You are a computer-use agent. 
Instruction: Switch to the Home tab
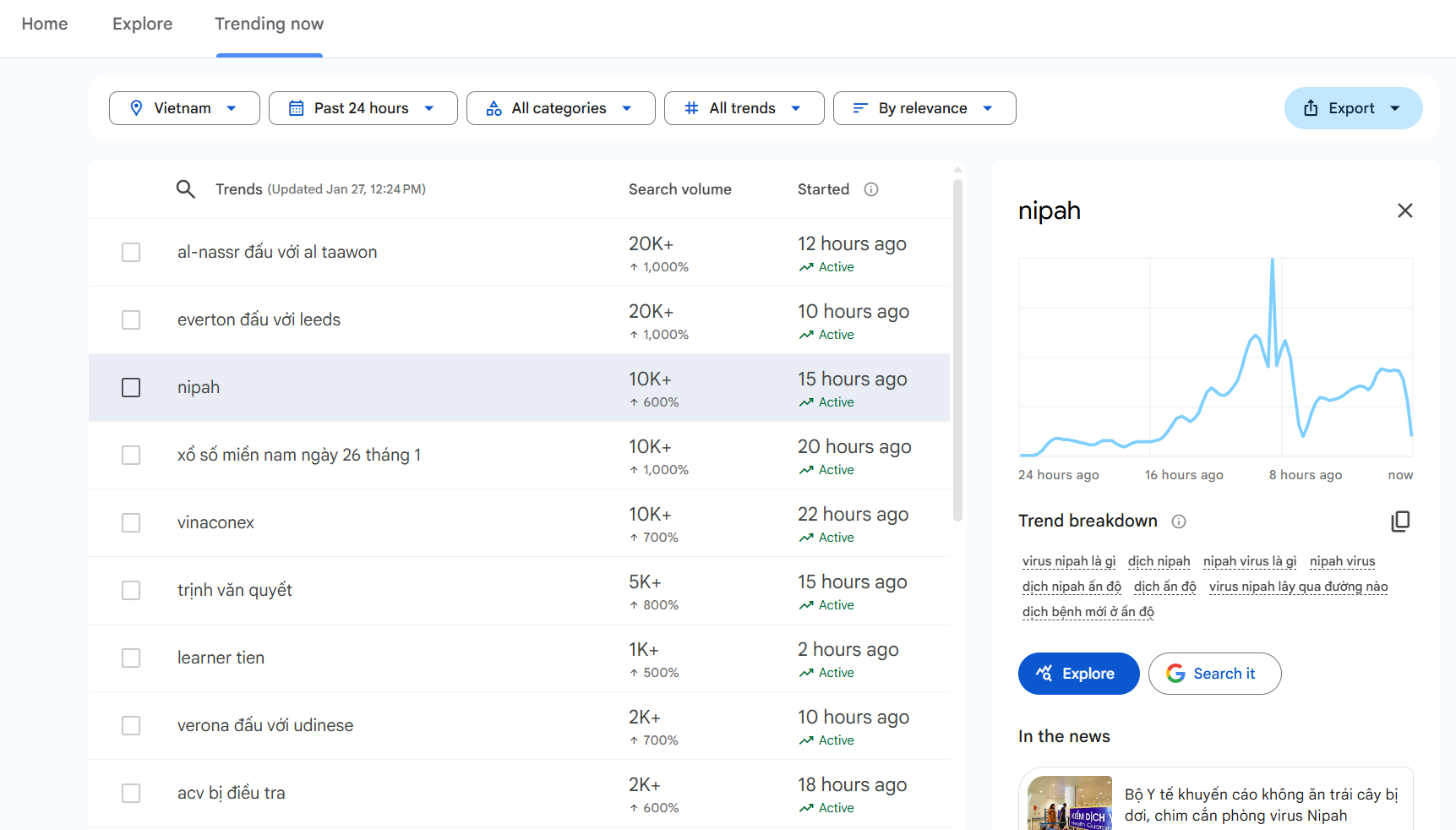pyautogui.click(x=45, y=24)
